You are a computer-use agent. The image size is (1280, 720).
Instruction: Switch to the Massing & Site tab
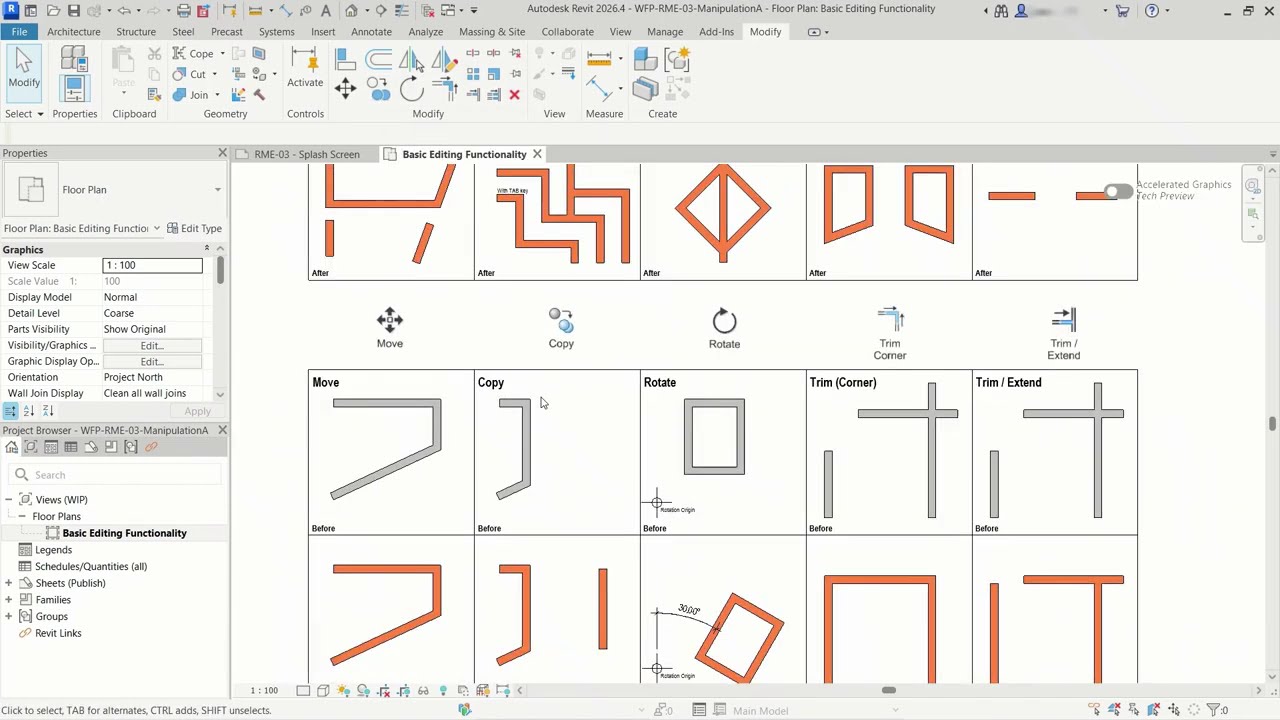tap(492, 32)
